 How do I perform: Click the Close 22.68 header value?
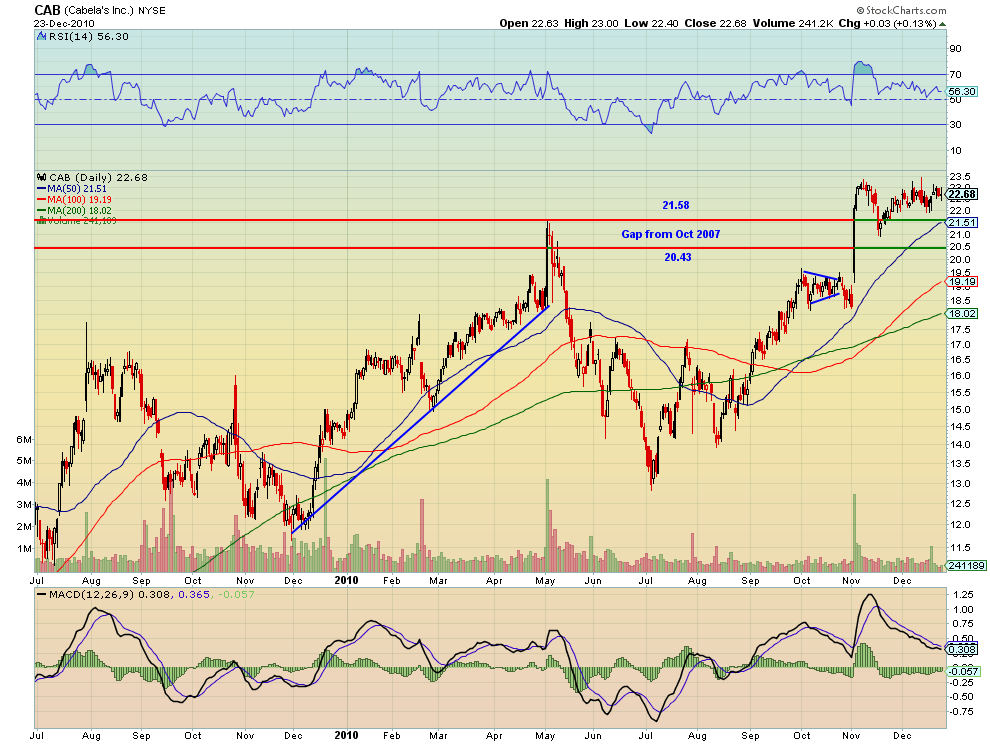click(715, 23)
